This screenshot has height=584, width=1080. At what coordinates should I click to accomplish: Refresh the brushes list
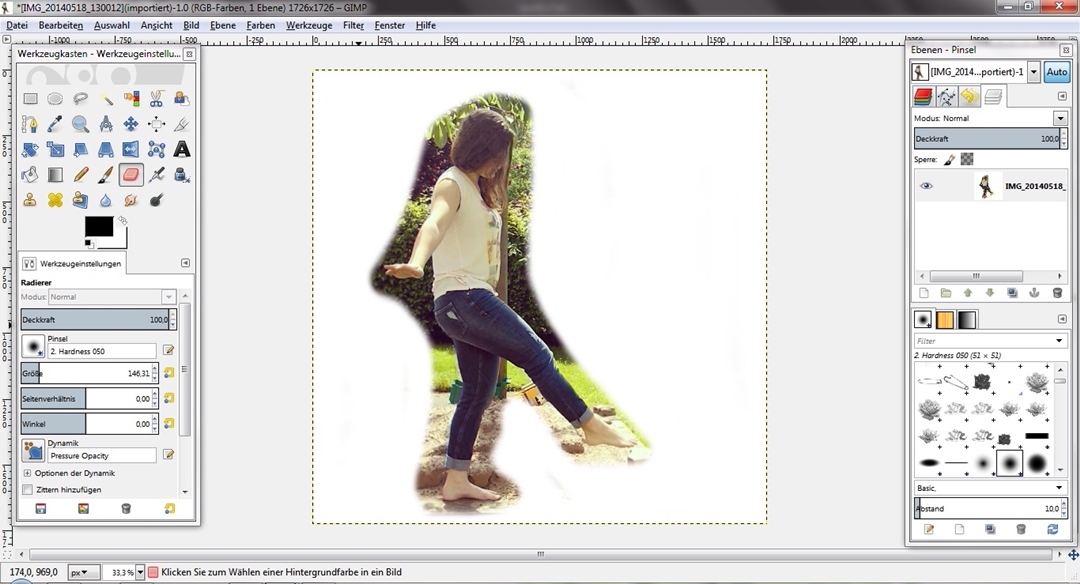(1052, 529)
